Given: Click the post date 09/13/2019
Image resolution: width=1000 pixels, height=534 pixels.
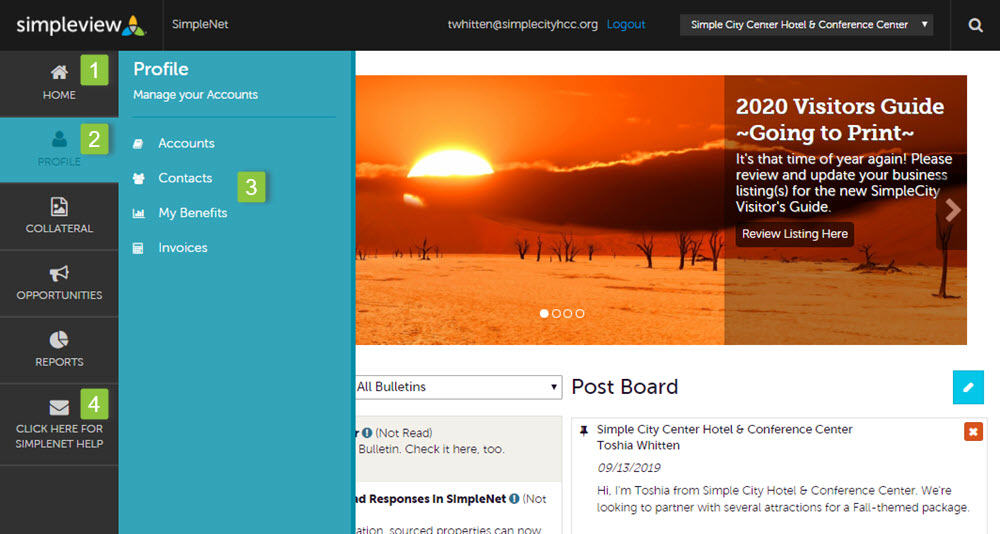Looking at the screenshot, I should (629, 468).
